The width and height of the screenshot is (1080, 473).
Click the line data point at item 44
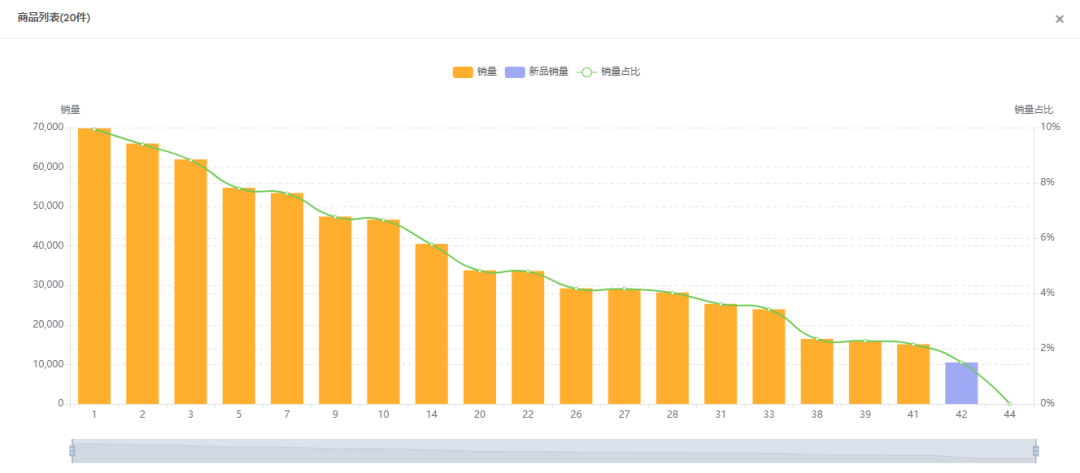1009,403
